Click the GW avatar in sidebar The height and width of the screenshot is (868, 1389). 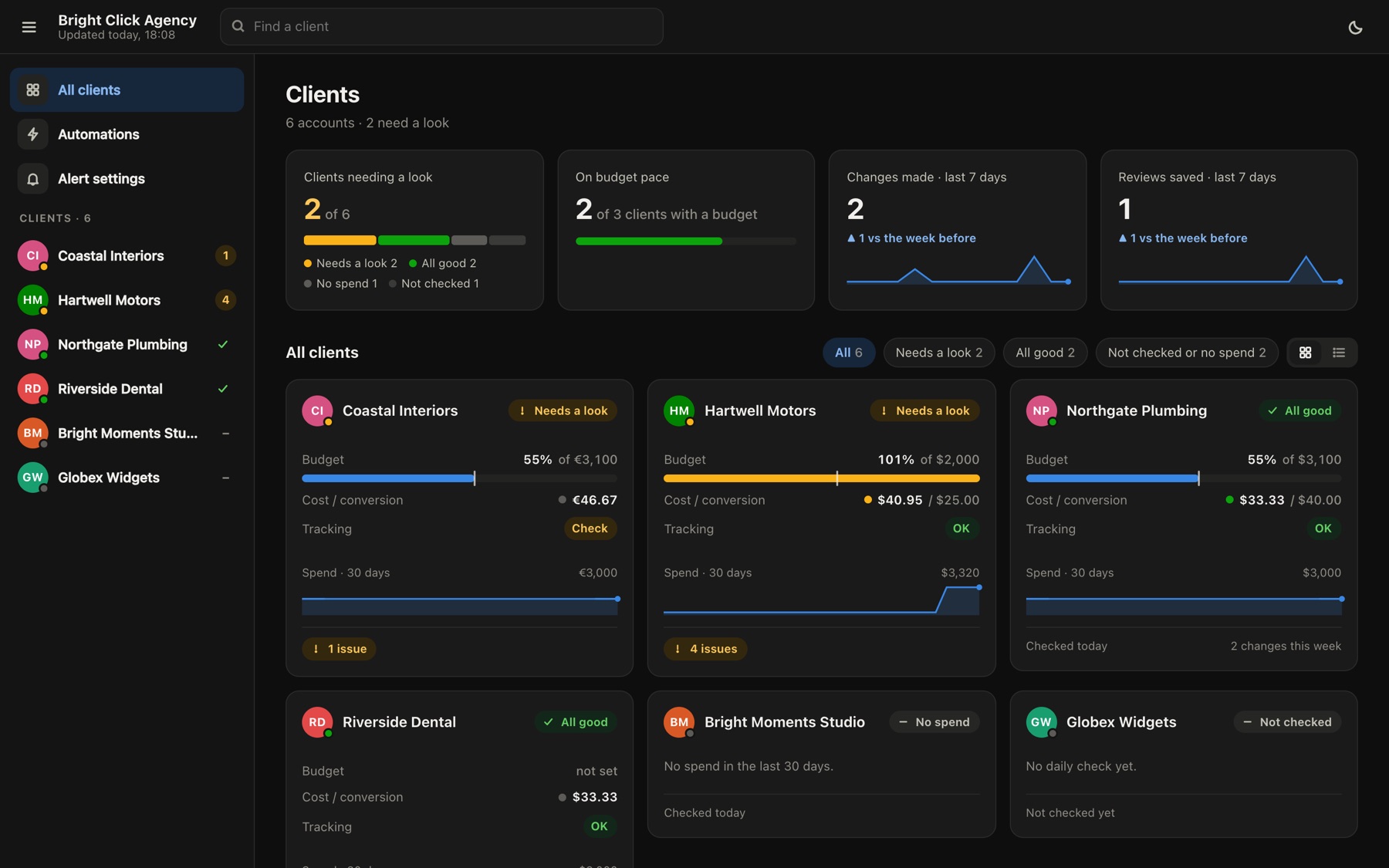[32, 478]
